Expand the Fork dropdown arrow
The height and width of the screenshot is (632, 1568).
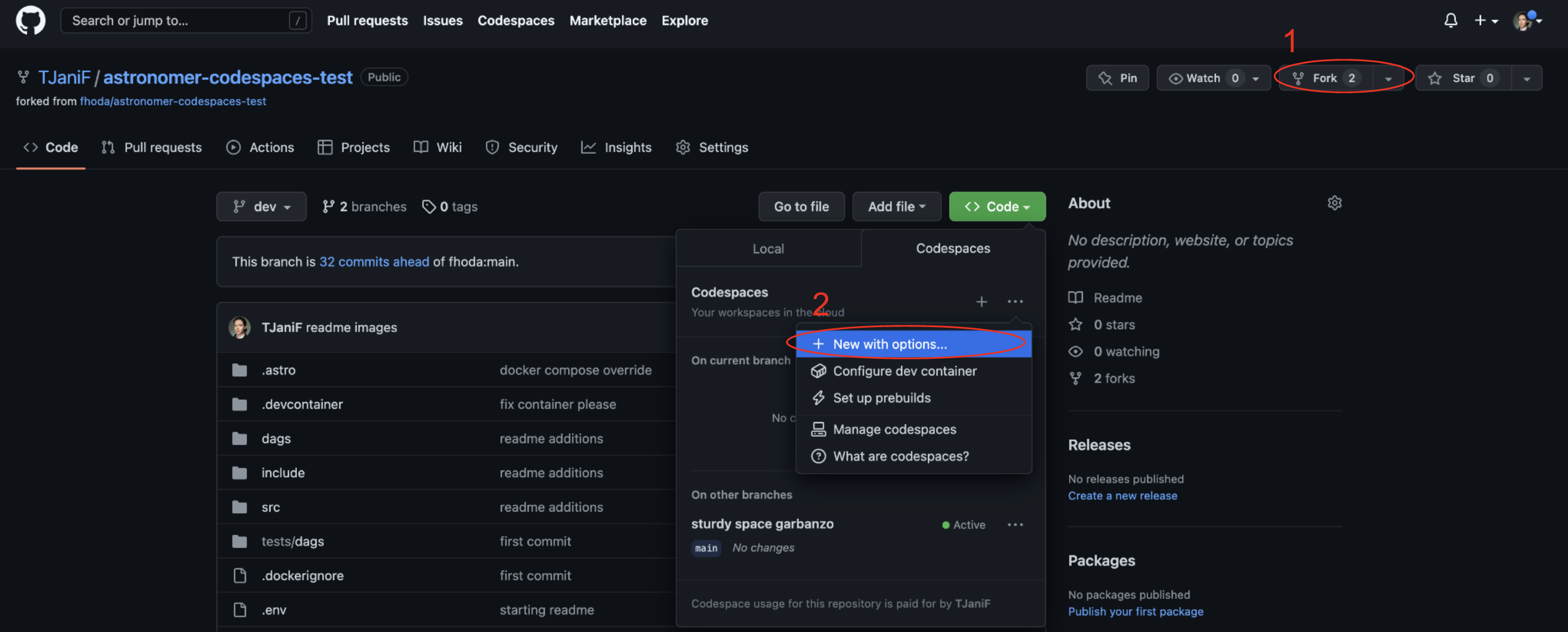[x=1388, y=78]
